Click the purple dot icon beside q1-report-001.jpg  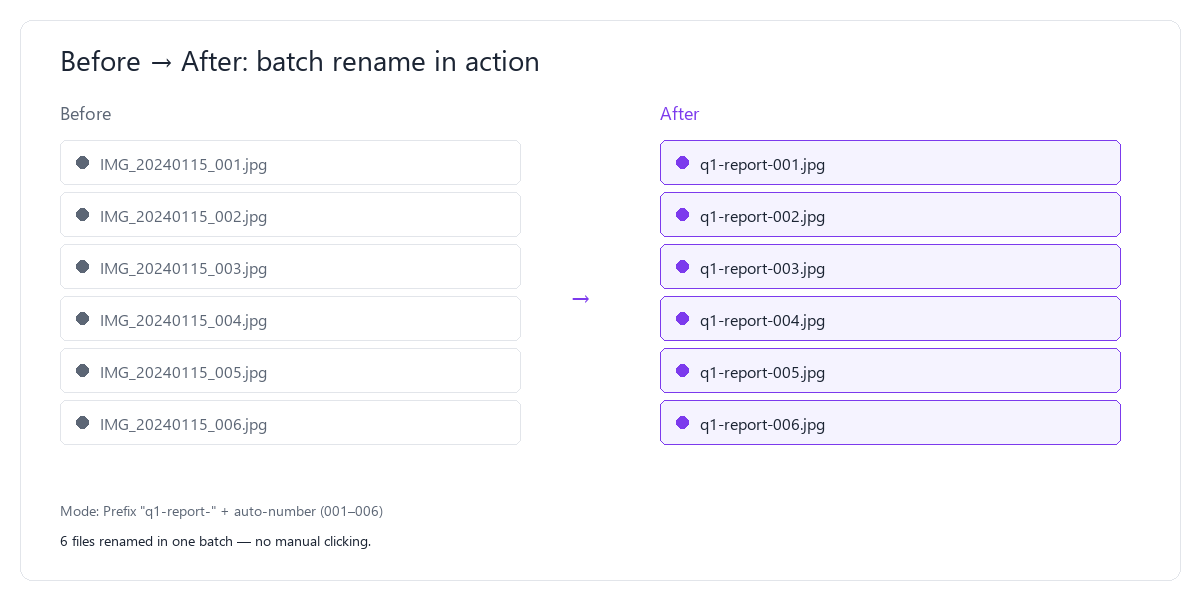coord(683,162)
